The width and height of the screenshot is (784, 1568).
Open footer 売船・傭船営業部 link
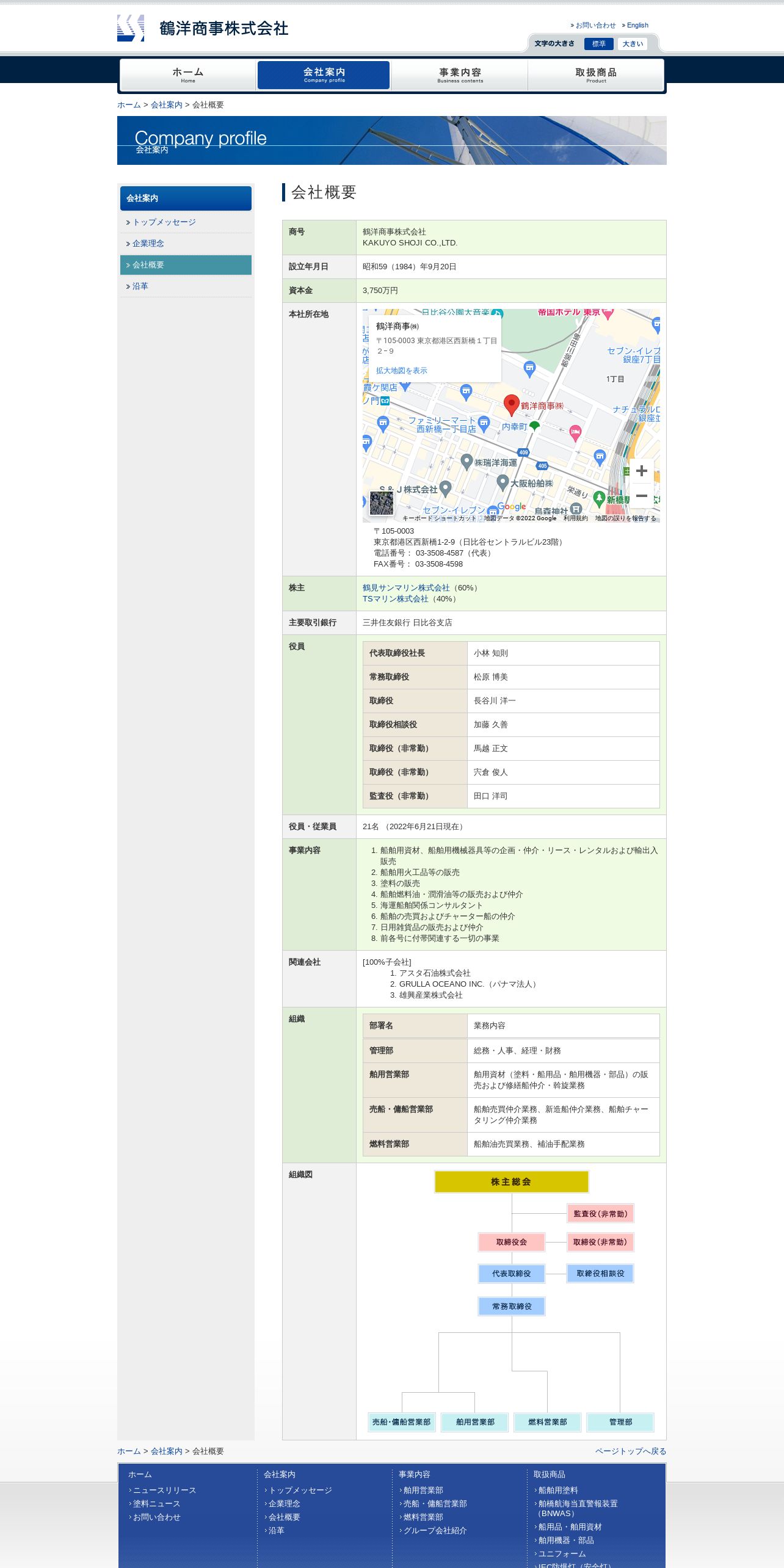435,1504
